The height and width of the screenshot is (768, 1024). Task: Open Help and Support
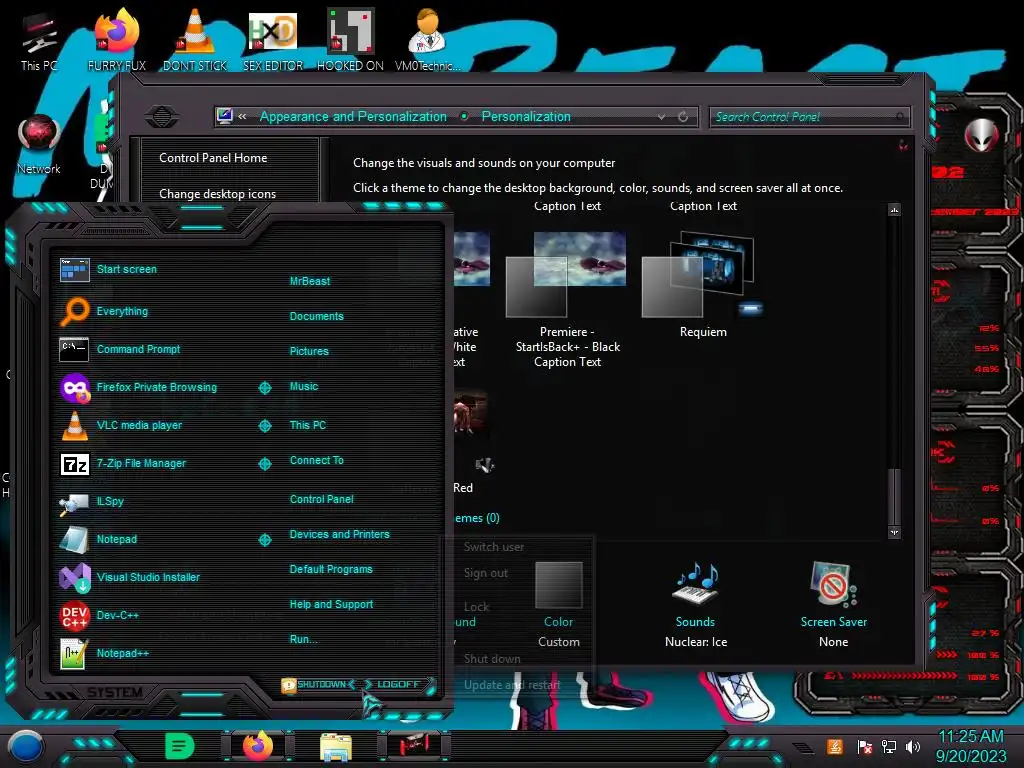tap(331, 604)
